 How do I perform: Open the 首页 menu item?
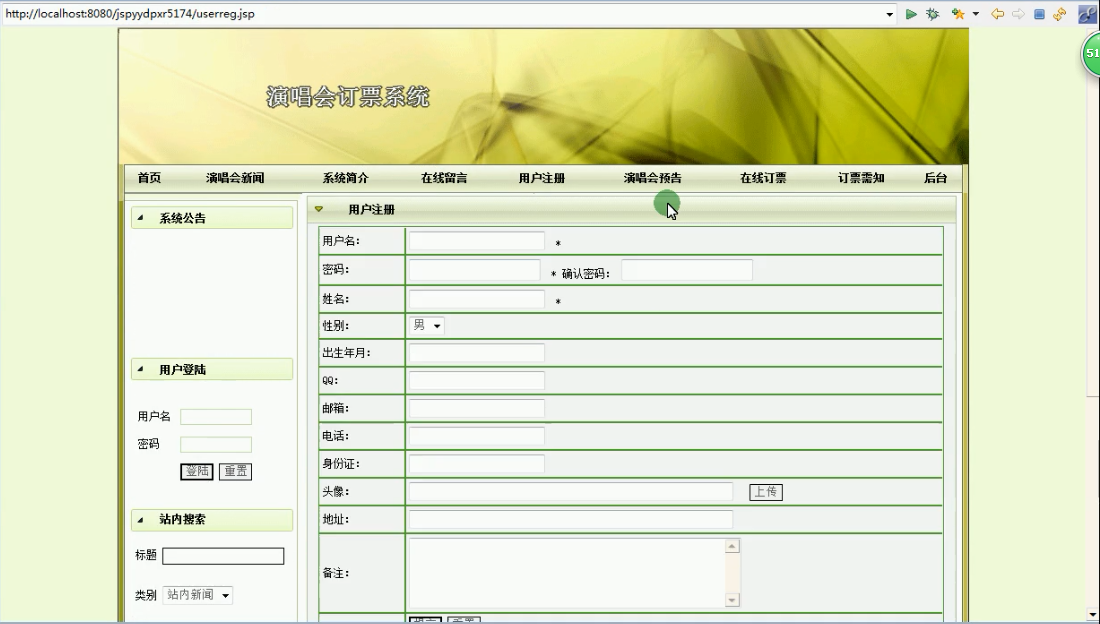coord(149,178)
